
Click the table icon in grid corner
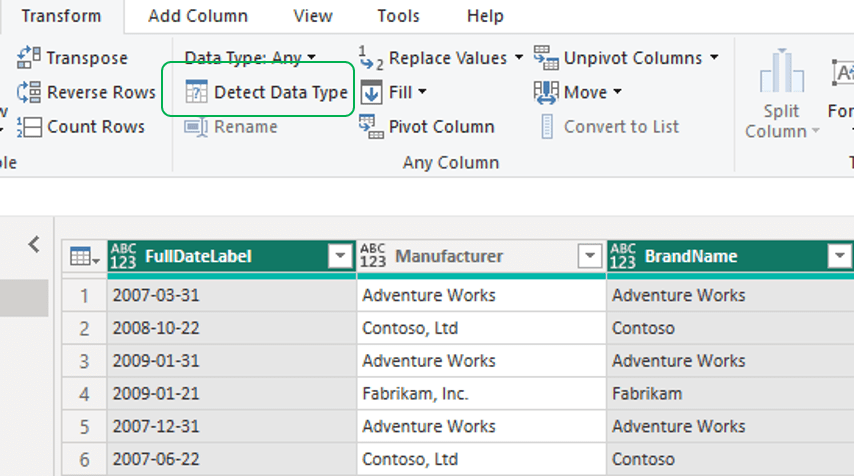click(83, 257)
